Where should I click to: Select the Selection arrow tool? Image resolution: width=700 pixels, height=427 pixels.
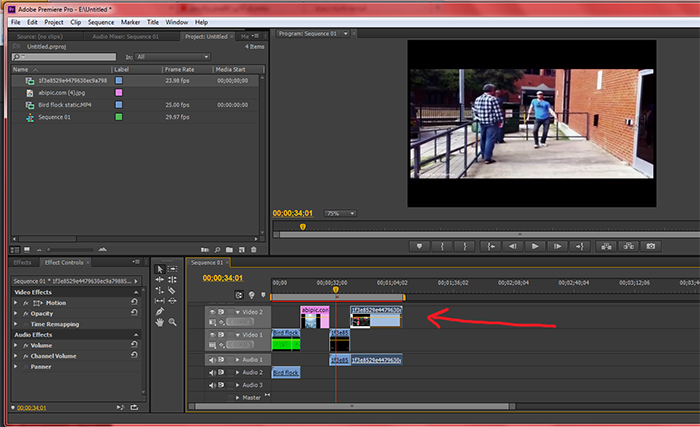pyautogui.click(x=160, y=269)
